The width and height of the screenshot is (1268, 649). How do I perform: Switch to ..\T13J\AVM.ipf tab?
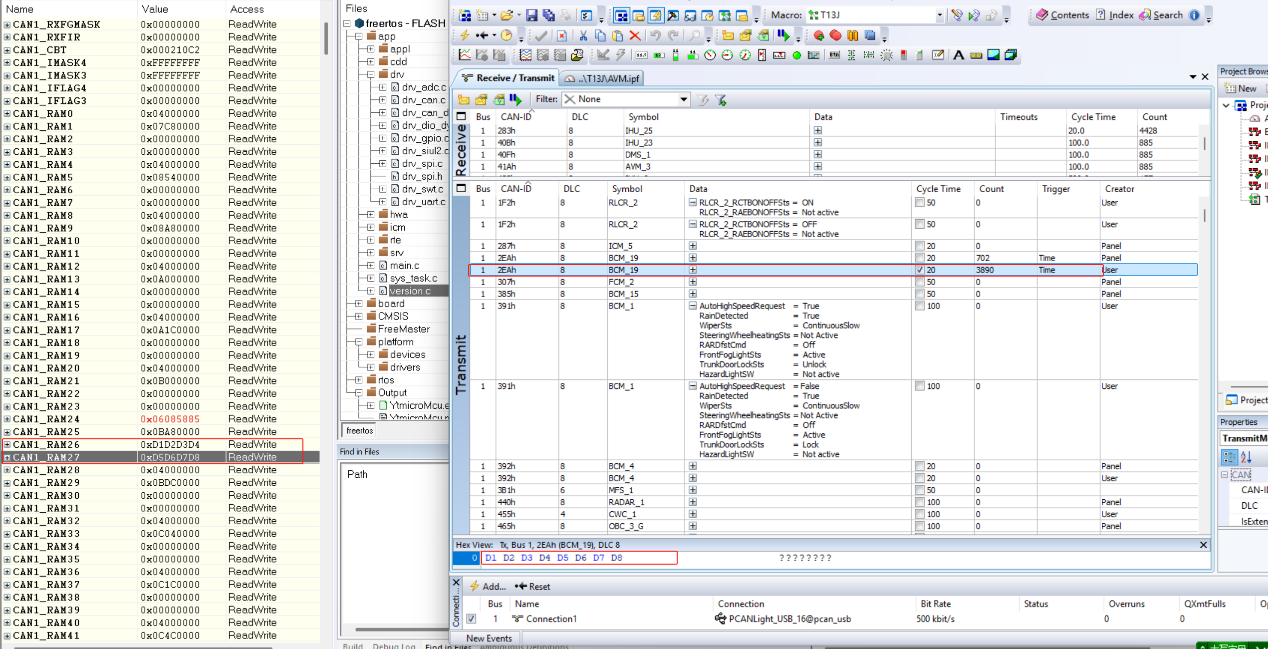click(602, 78)
